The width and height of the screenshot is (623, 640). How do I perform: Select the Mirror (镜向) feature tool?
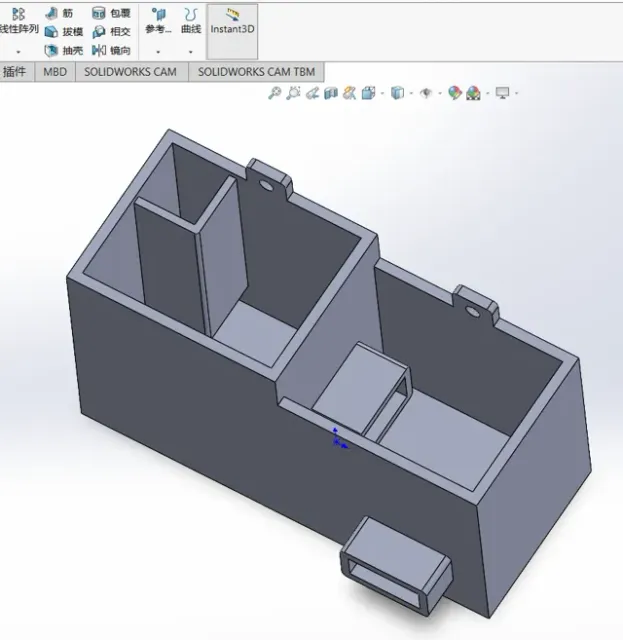[x=111, y=50]
